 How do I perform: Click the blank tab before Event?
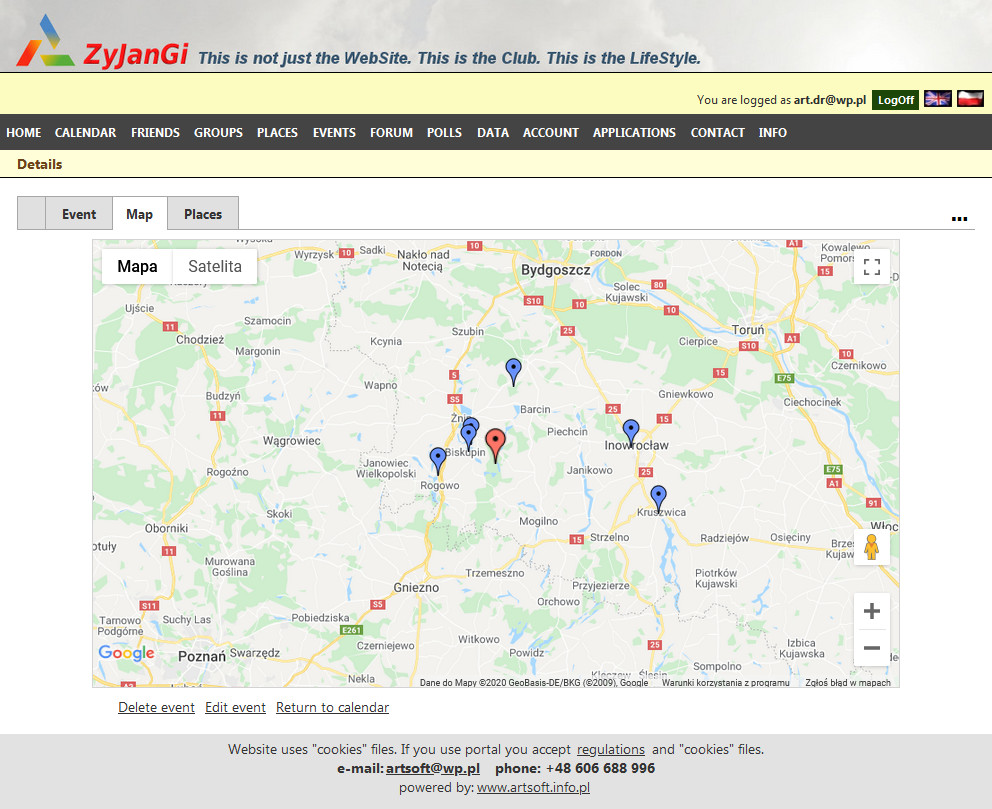pyautogui.click(x=31, y=213)
